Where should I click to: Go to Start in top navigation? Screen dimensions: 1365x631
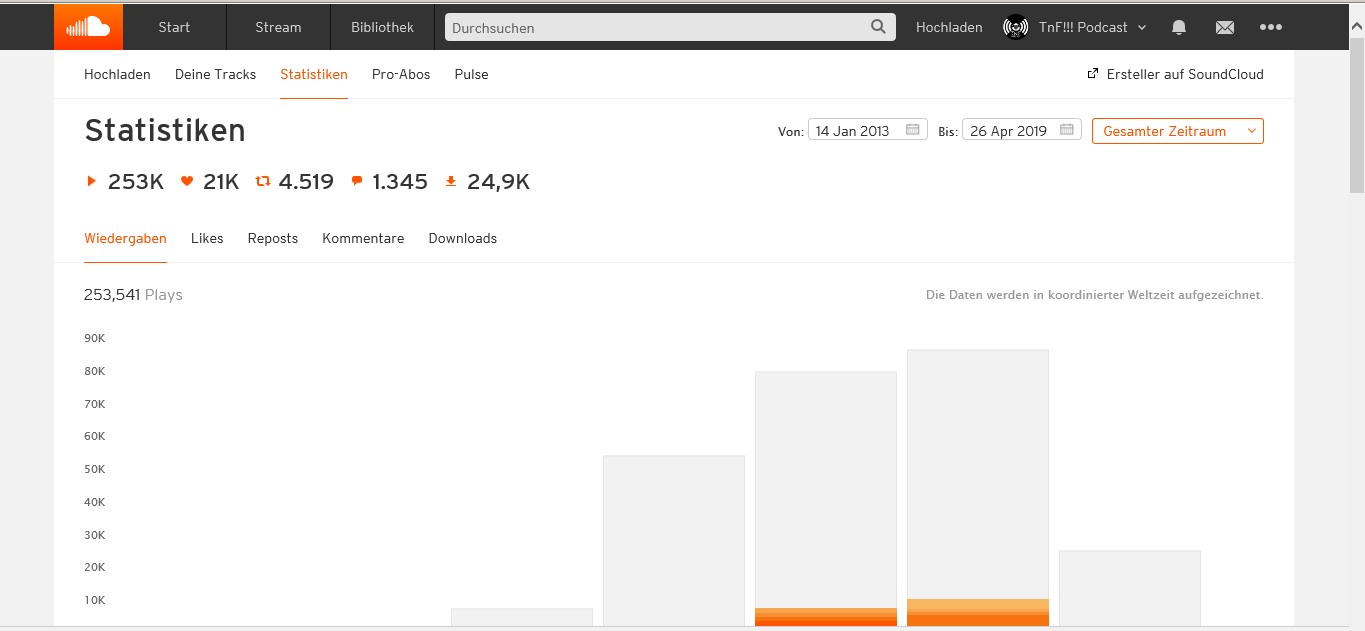pyautogui.click(x=174, y=27)
